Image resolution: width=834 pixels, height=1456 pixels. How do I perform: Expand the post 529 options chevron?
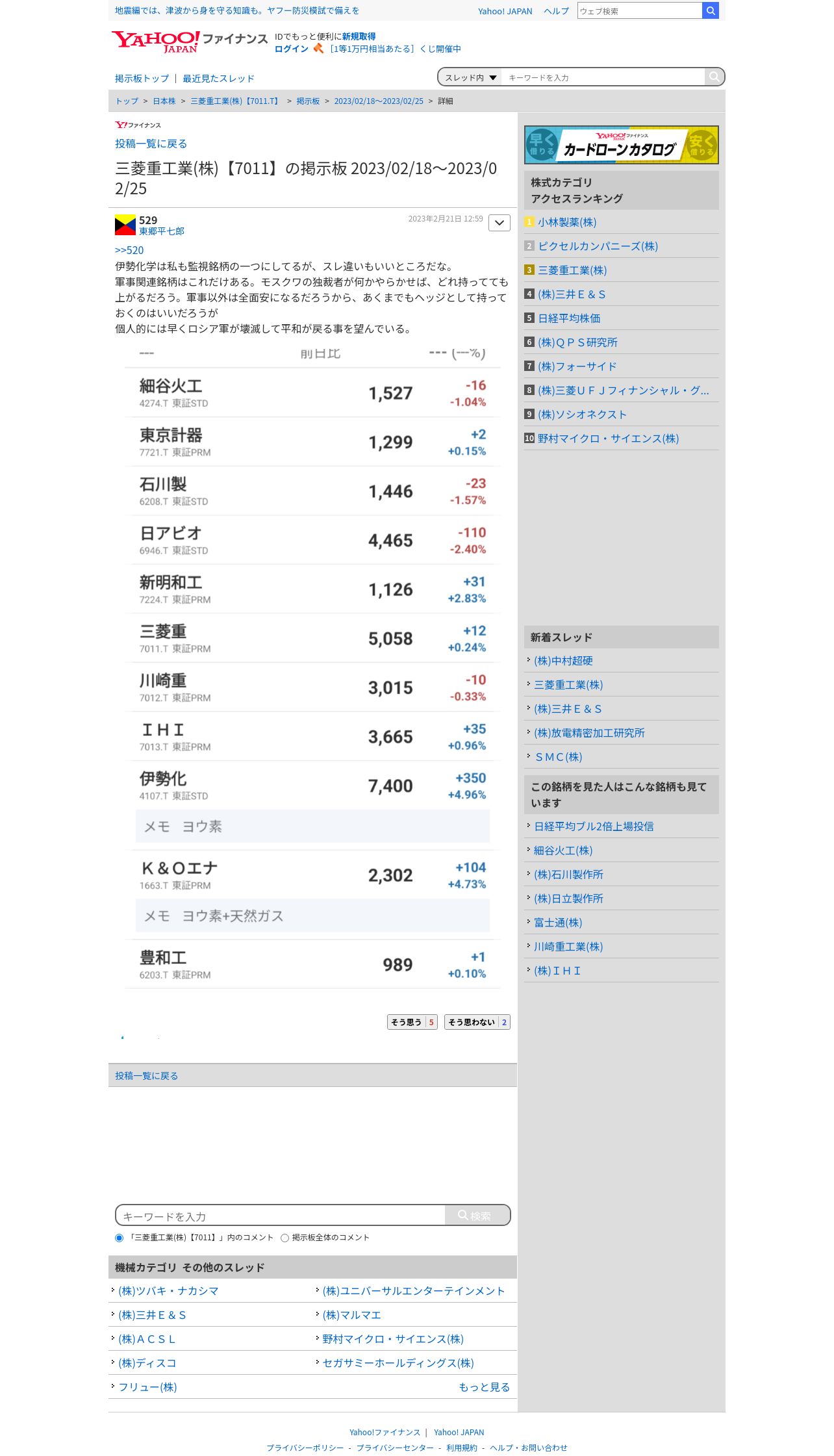click(499, 223)
